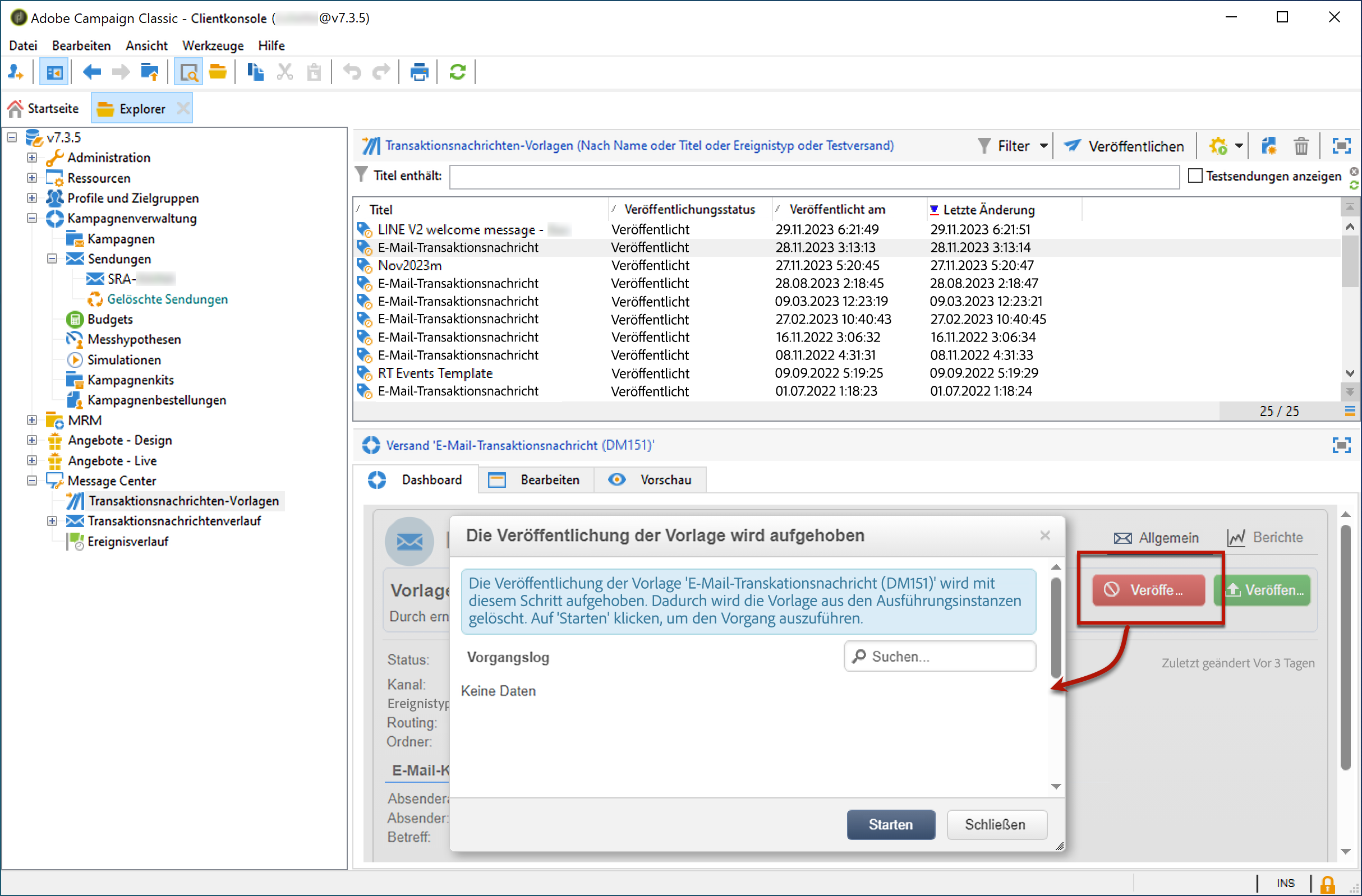This screenshot has width=1362, height=896.
Task: Open the Filter dropdown arrow
Action: (x=1043, y=146)
